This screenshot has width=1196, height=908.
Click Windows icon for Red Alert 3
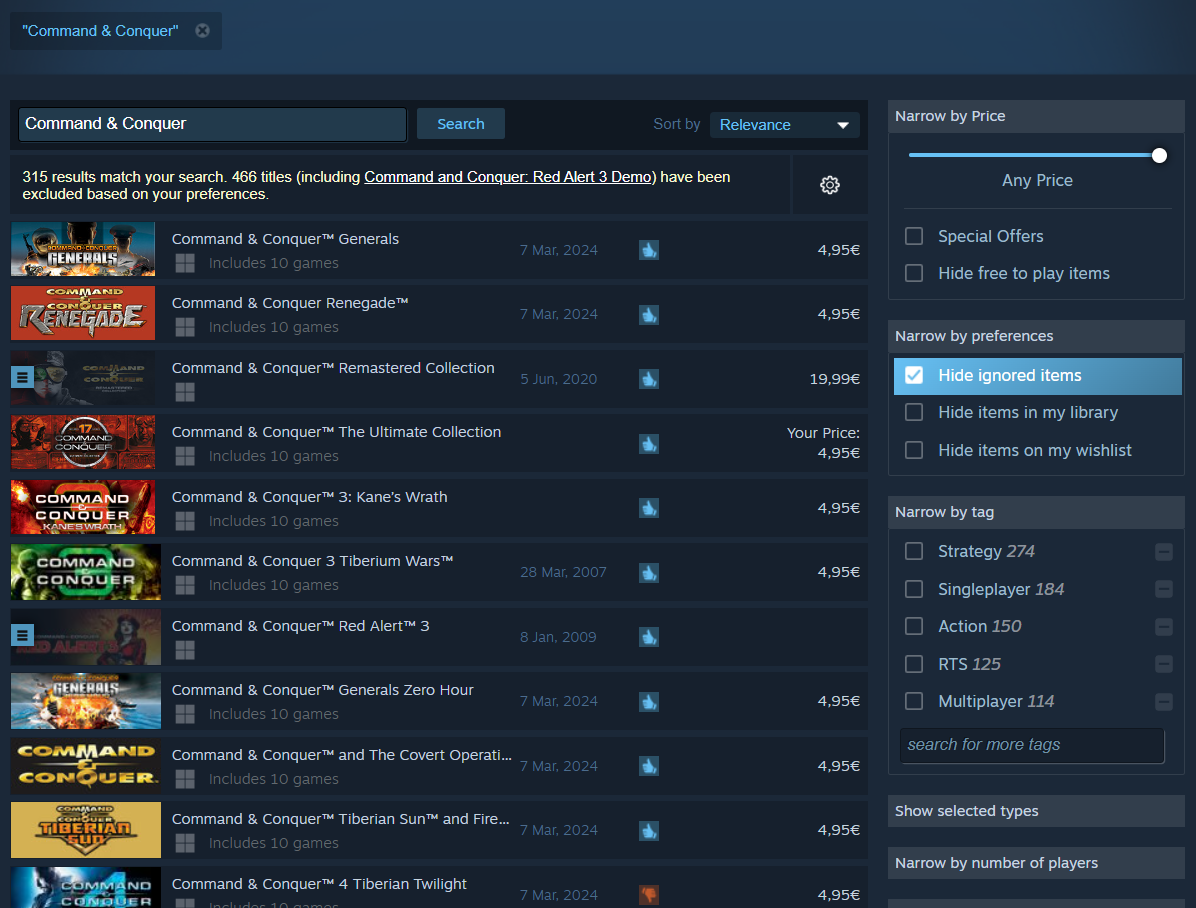tap(185, 650)
